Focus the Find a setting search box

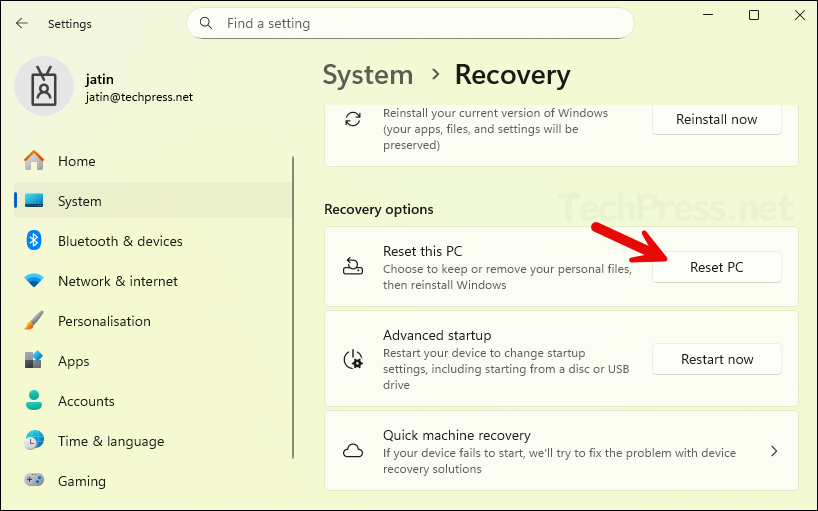tap(420, 23)
